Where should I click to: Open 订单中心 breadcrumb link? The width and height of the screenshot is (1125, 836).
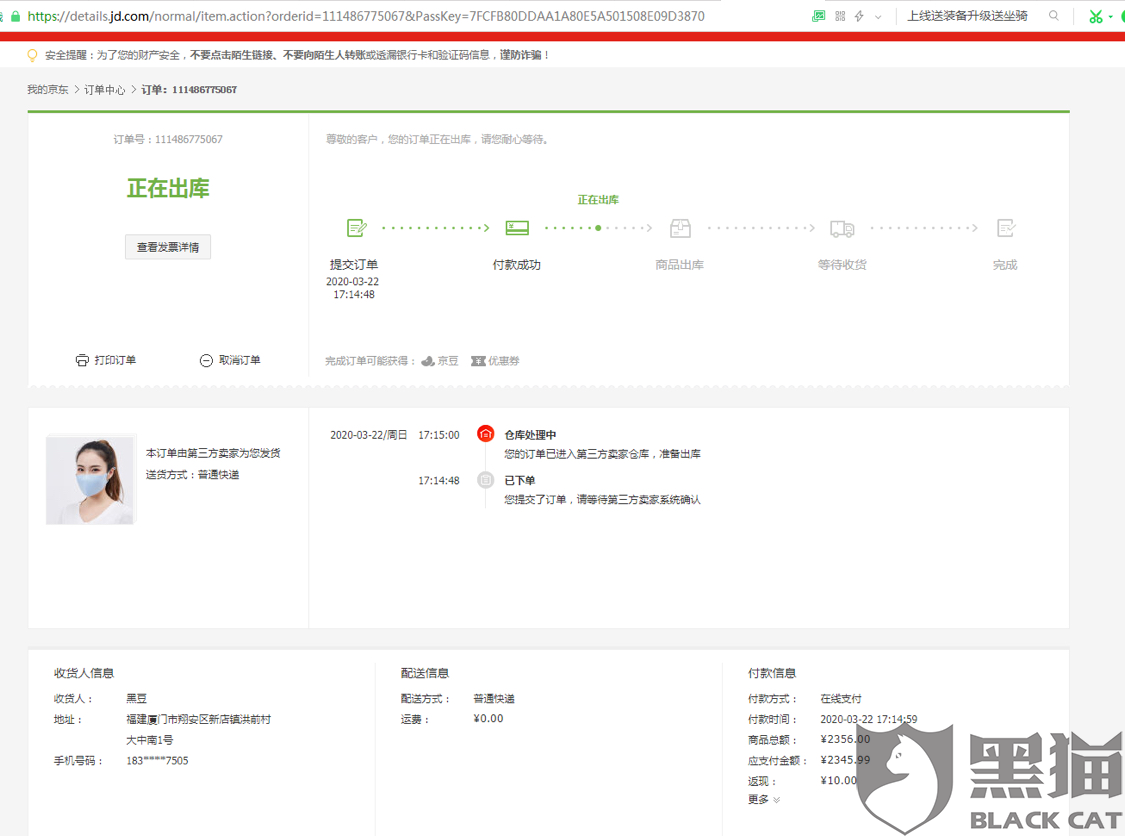[105, 90]
